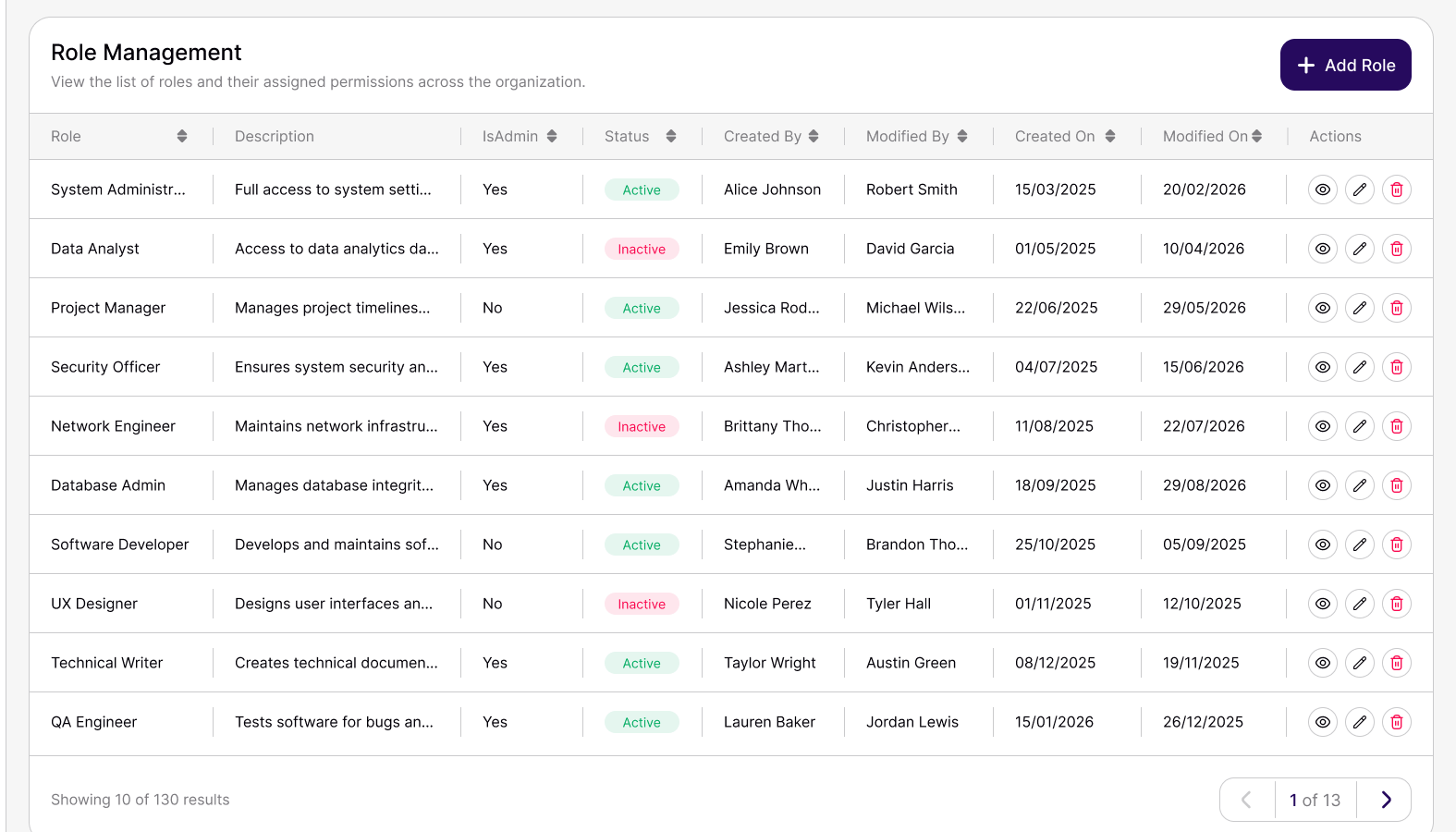This screenshot has width=1456, height=832.
Task: Click the '1 of 13' page indicator
Action: pyautogui.click(x=1315, y=800)
